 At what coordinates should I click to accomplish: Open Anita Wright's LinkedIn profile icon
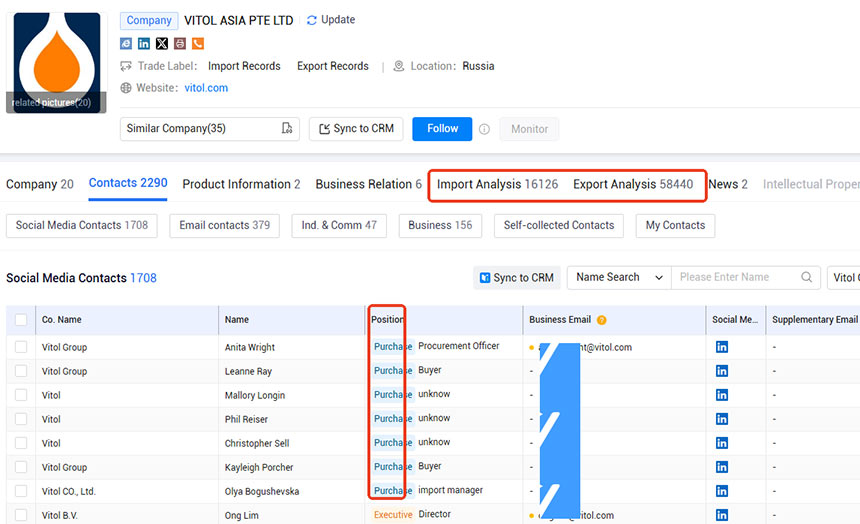[722, 347]
